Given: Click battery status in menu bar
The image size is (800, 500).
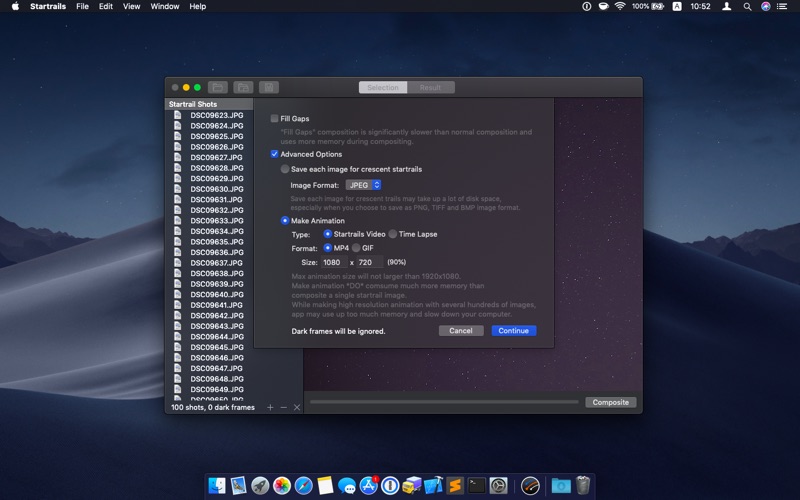Looking at the screenshot, I should [648, 7].
